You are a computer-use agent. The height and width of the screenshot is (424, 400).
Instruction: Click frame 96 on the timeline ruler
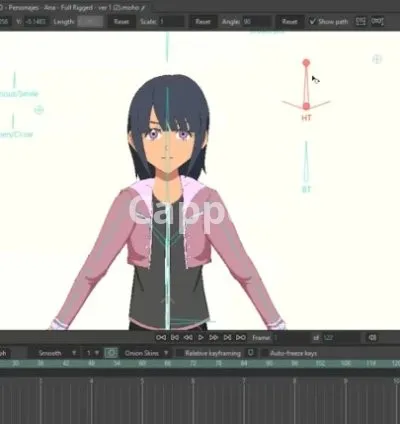pos(295,363)
